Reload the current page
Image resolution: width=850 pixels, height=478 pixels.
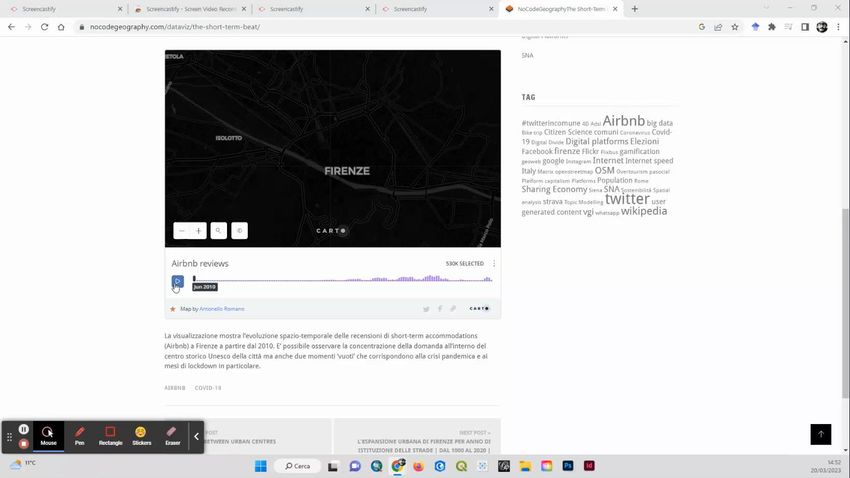click(x=44, y=27)
